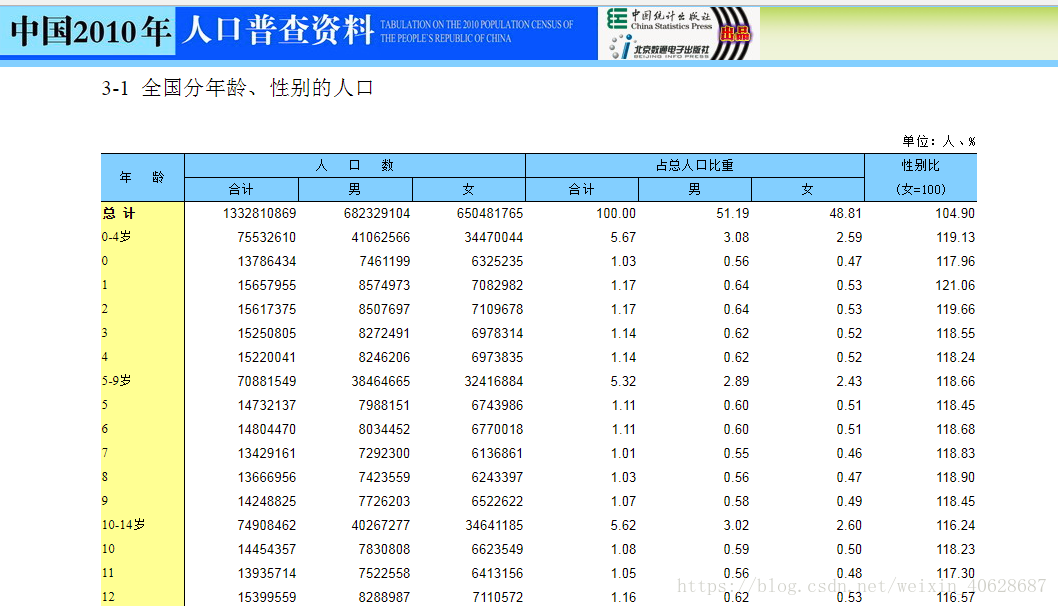Image resolution: width=1058 pixels, height=606 pixels.
Task: Click the cell 6623549
Action: 497,549
